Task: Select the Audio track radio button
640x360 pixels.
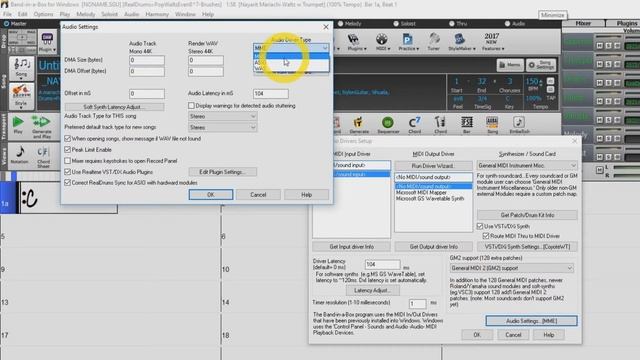Action: click(x=507, y=24)
